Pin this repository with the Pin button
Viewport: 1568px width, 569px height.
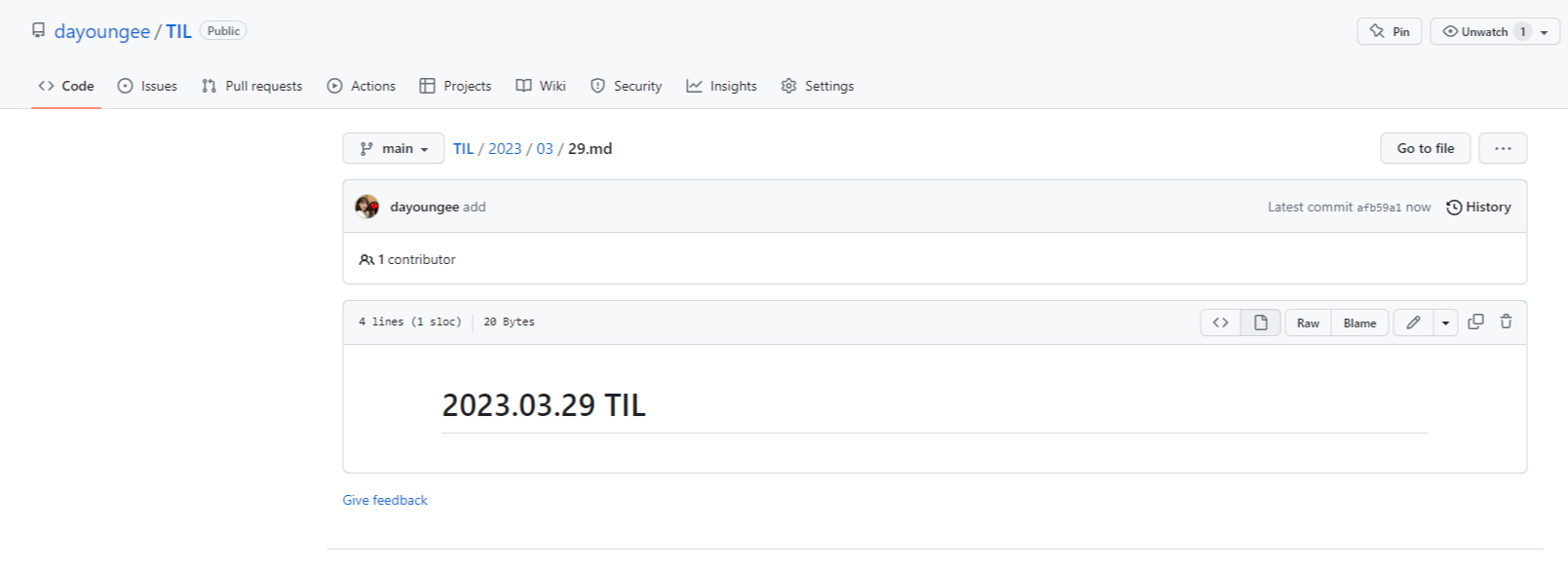coord(1390,31)
